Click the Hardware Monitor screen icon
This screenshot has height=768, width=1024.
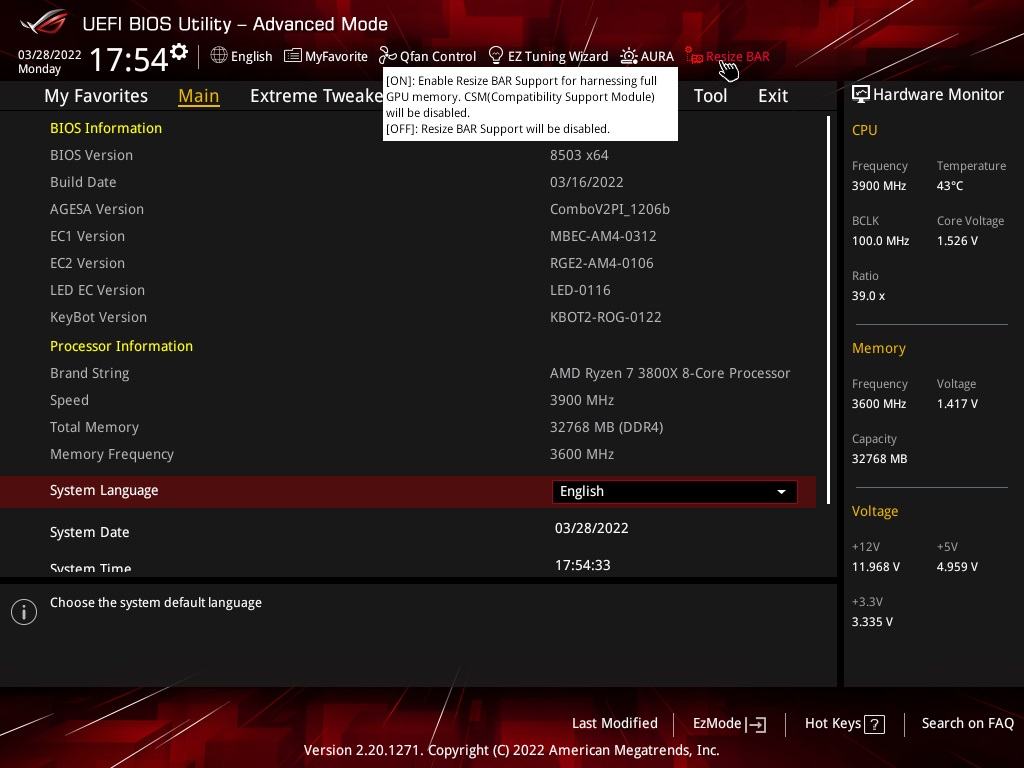coord(861,95)
